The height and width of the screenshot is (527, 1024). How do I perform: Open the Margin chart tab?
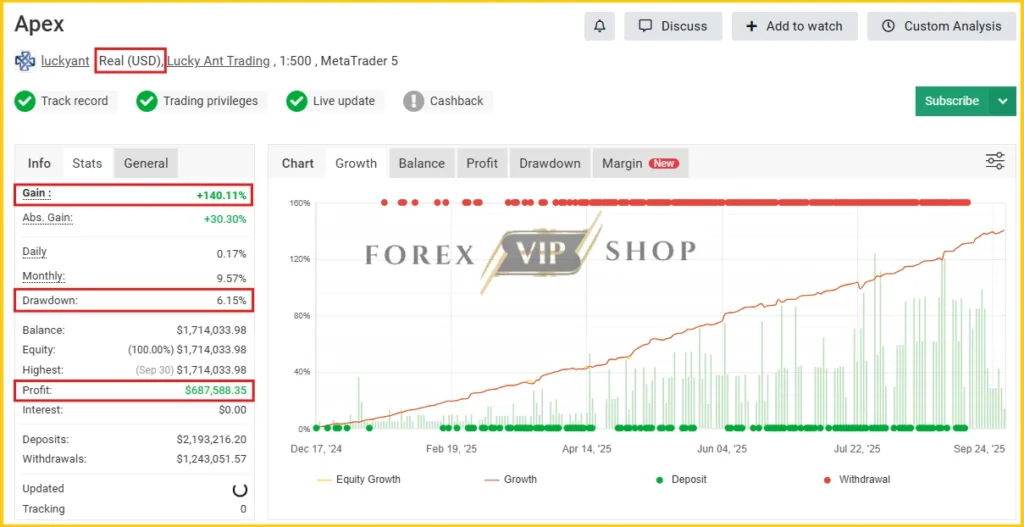640,163
